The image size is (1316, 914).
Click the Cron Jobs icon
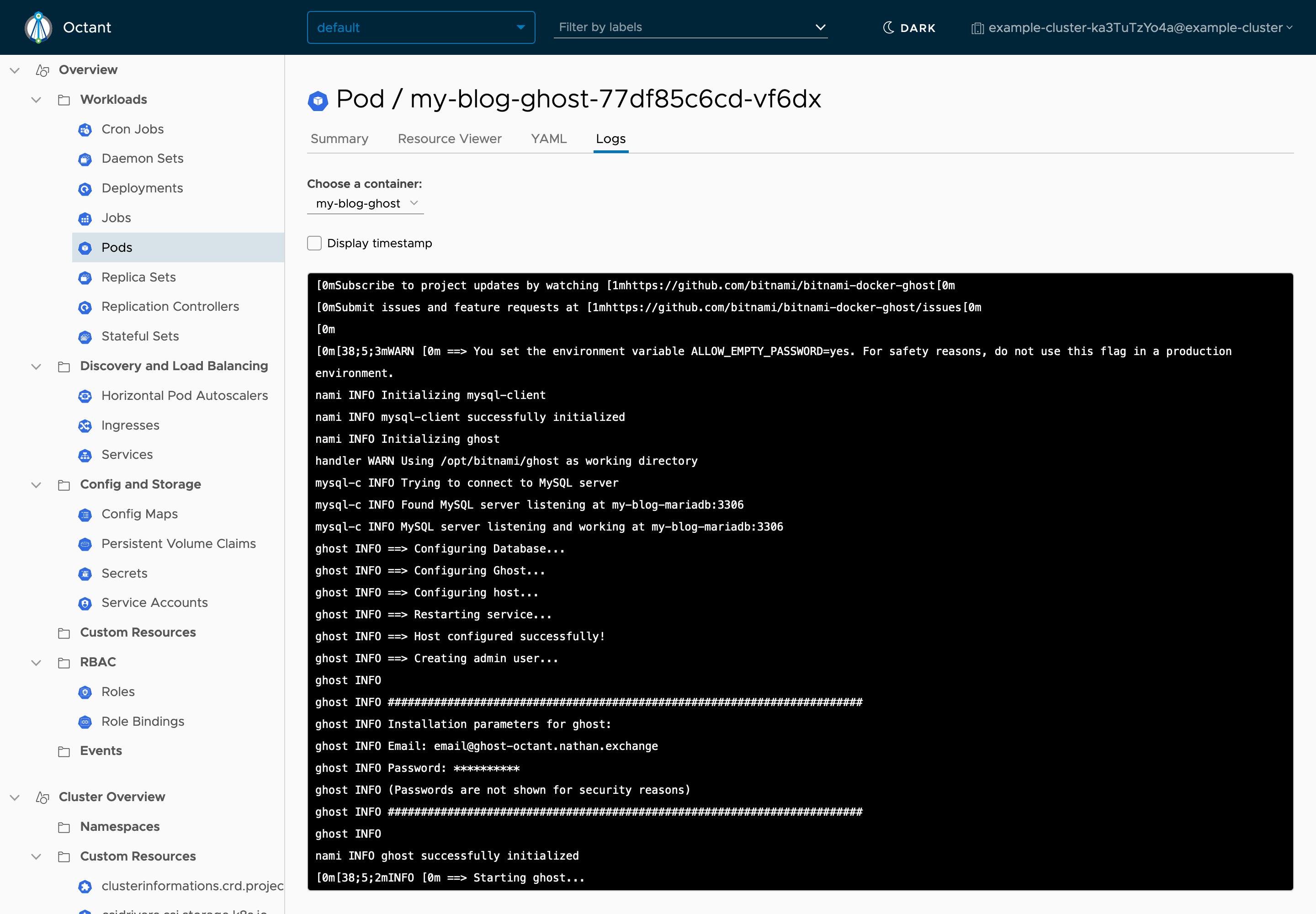pyautogui.click(x=85, y=130)
